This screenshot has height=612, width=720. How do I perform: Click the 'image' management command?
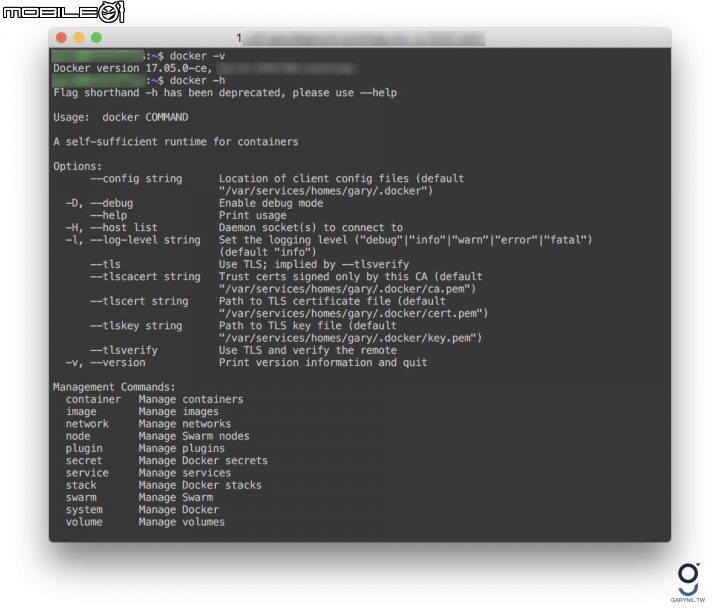81,412
